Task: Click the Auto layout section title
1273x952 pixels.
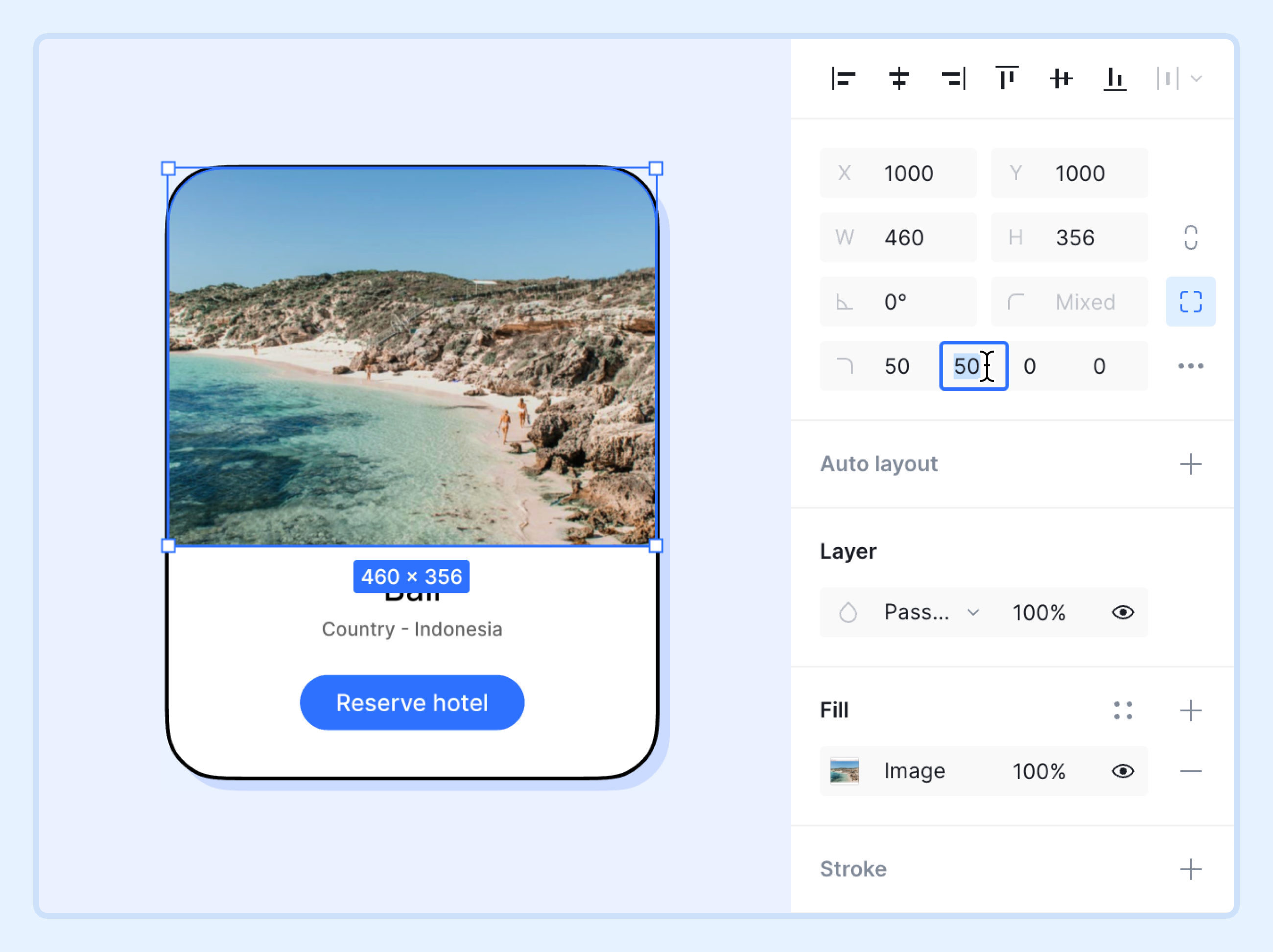Action: (879, 464)
